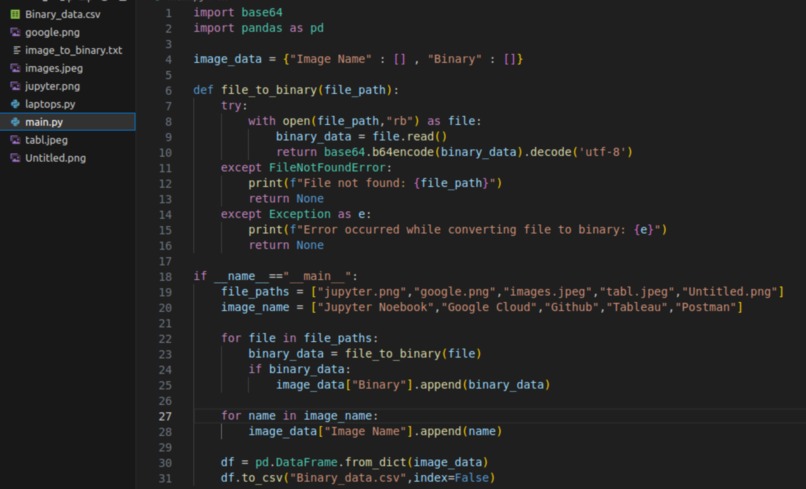The height and width of the screenshot is (489, 806).
Task: Click line number 1 in the gutter
Action: click(x=169, y=13)
